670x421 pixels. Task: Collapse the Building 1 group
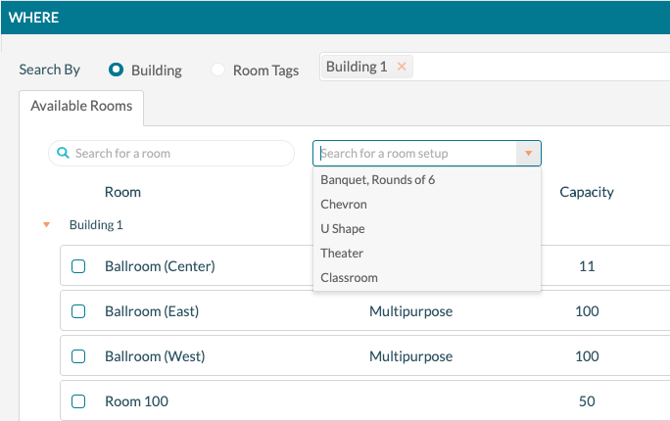(x=46, y=225)
